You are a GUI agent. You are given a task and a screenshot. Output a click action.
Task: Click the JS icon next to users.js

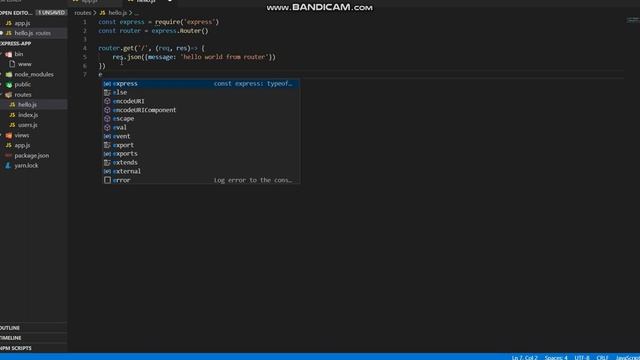(x=12, y=125)
